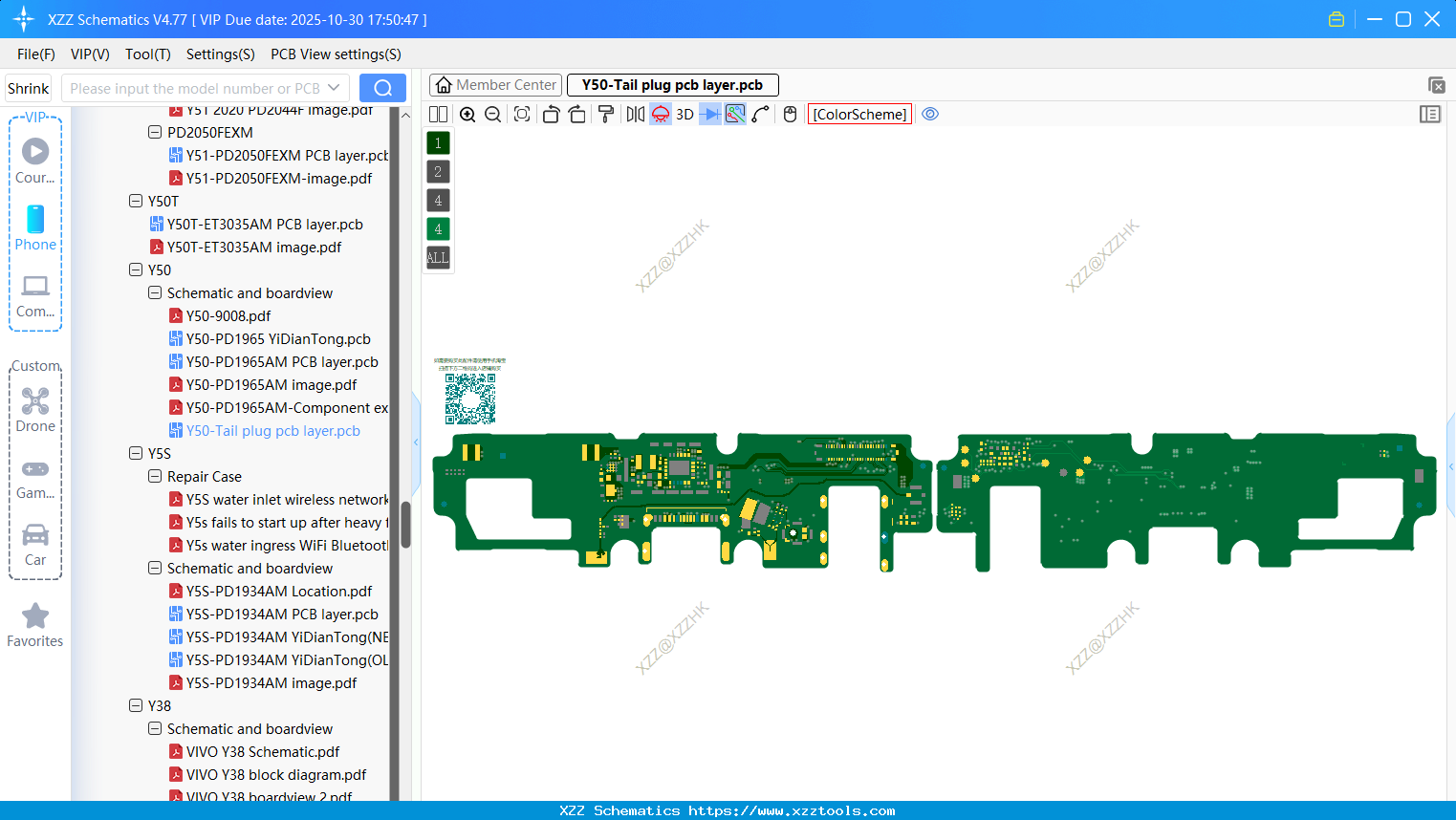This screenshot has width=1456, height=820.
Task: Open the diode/jump mode tool
Action: tap(708, 114)
